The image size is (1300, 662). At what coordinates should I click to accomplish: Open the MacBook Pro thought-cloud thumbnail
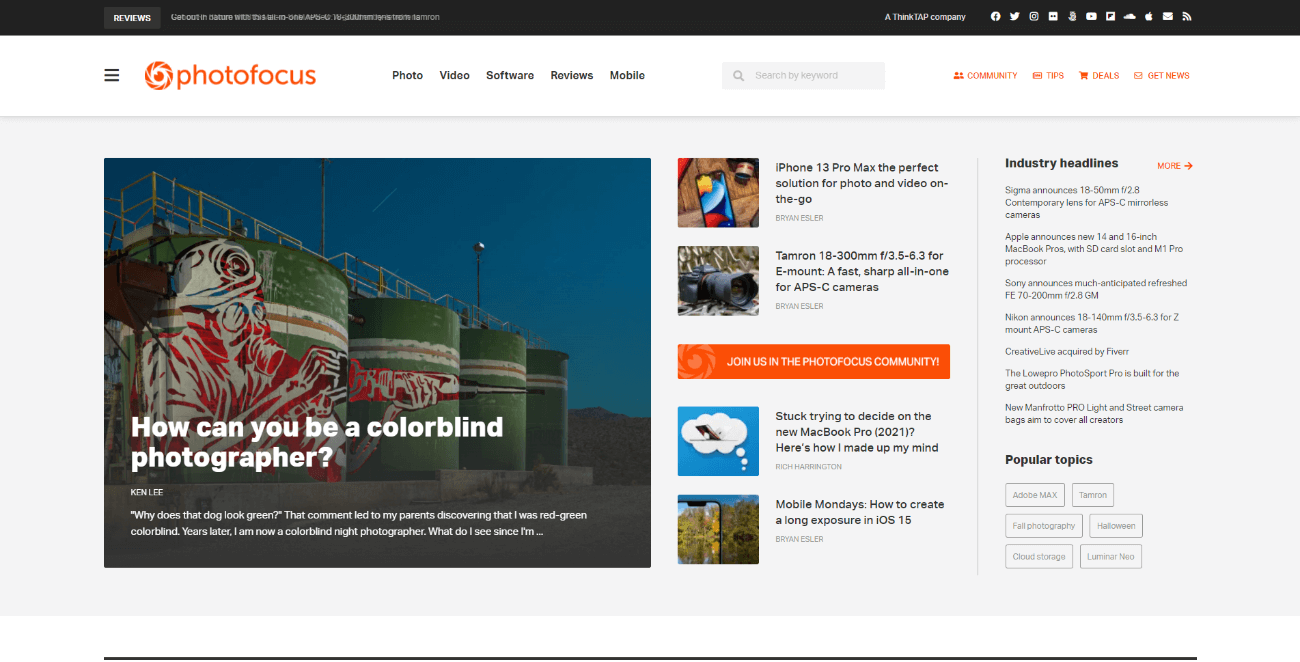[x=718, y=441]
